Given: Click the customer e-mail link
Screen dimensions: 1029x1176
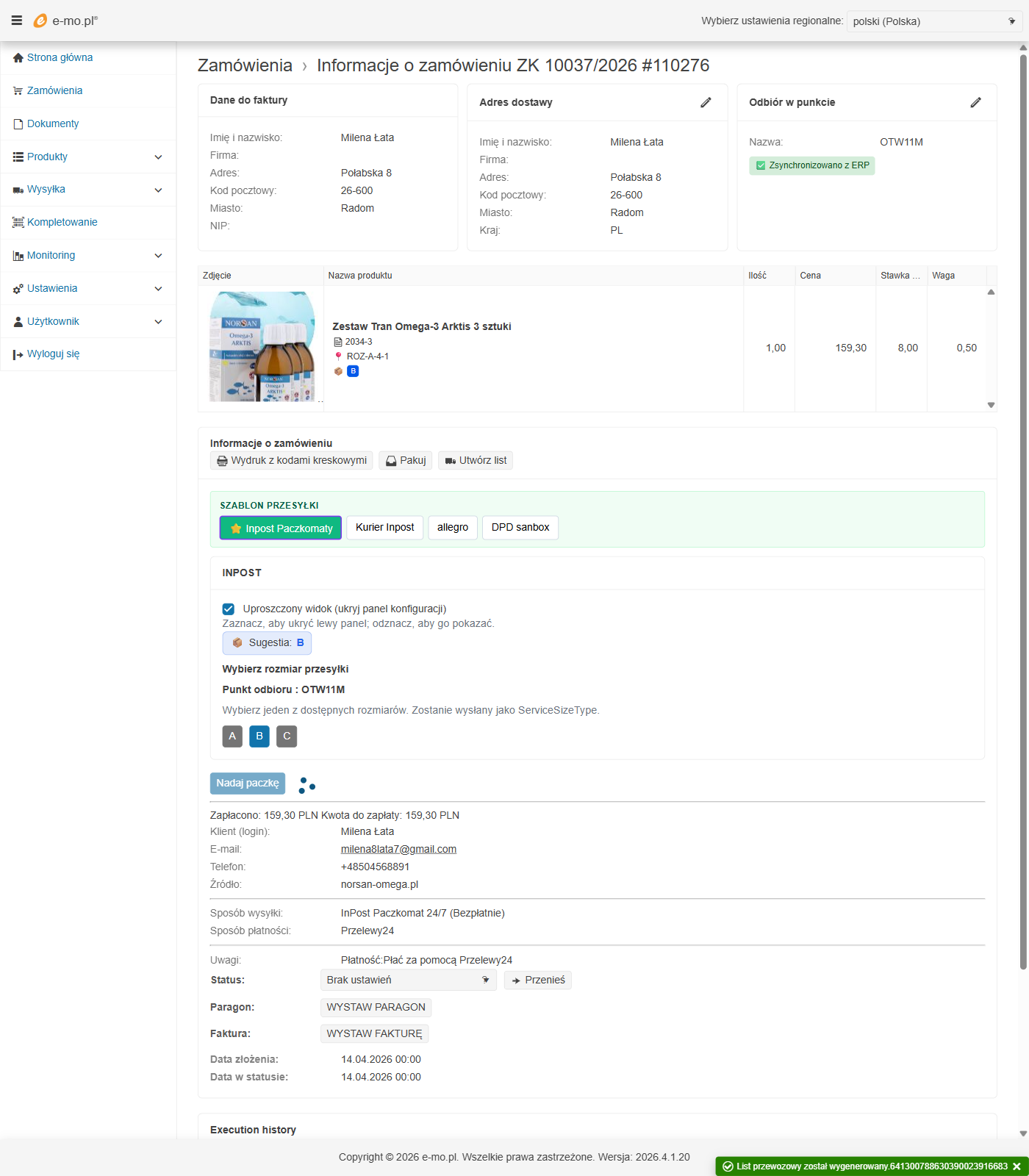Looking at the screenshot, I should 398,849.
